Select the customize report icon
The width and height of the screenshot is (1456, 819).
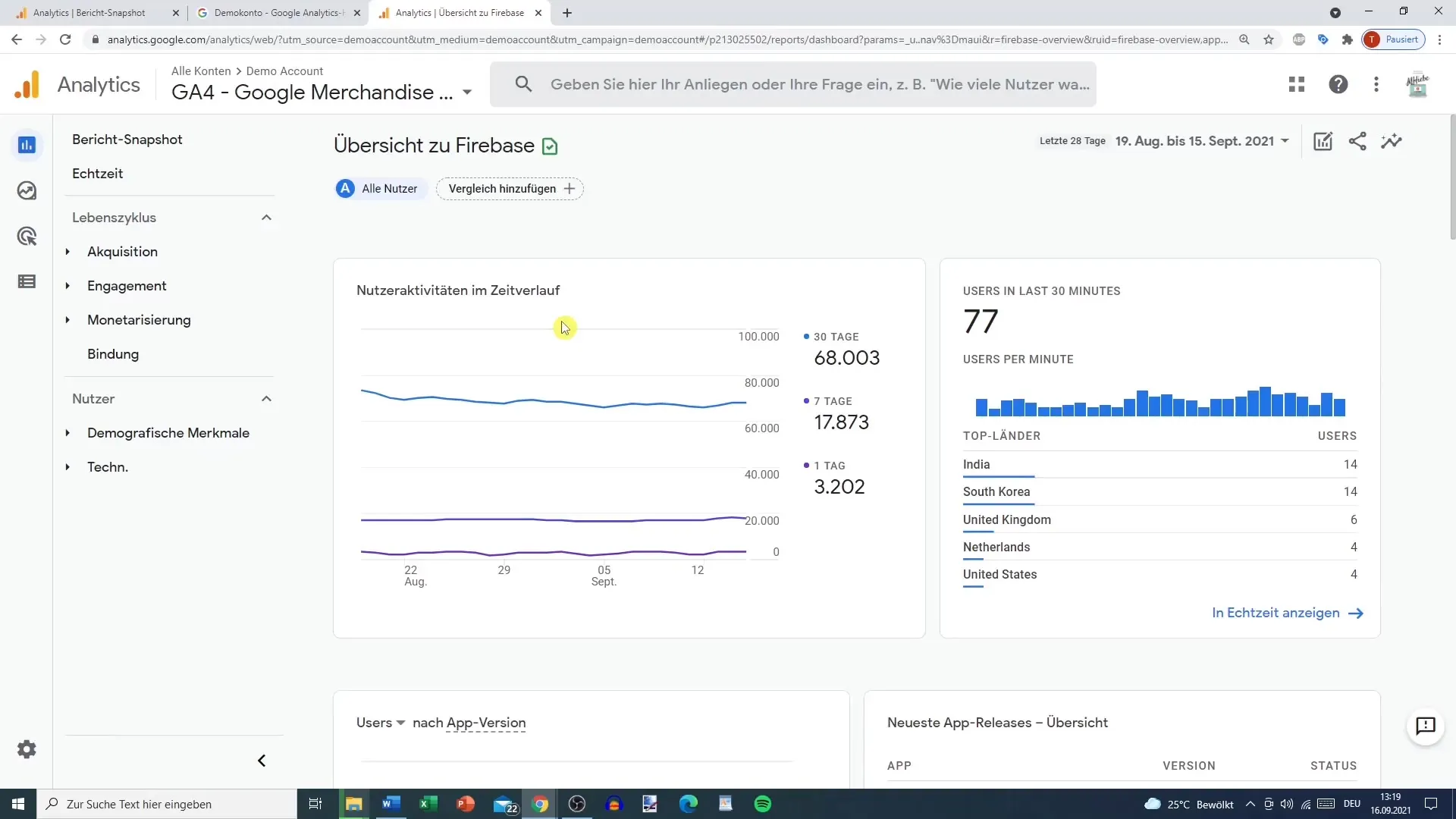pos(1323,141)
